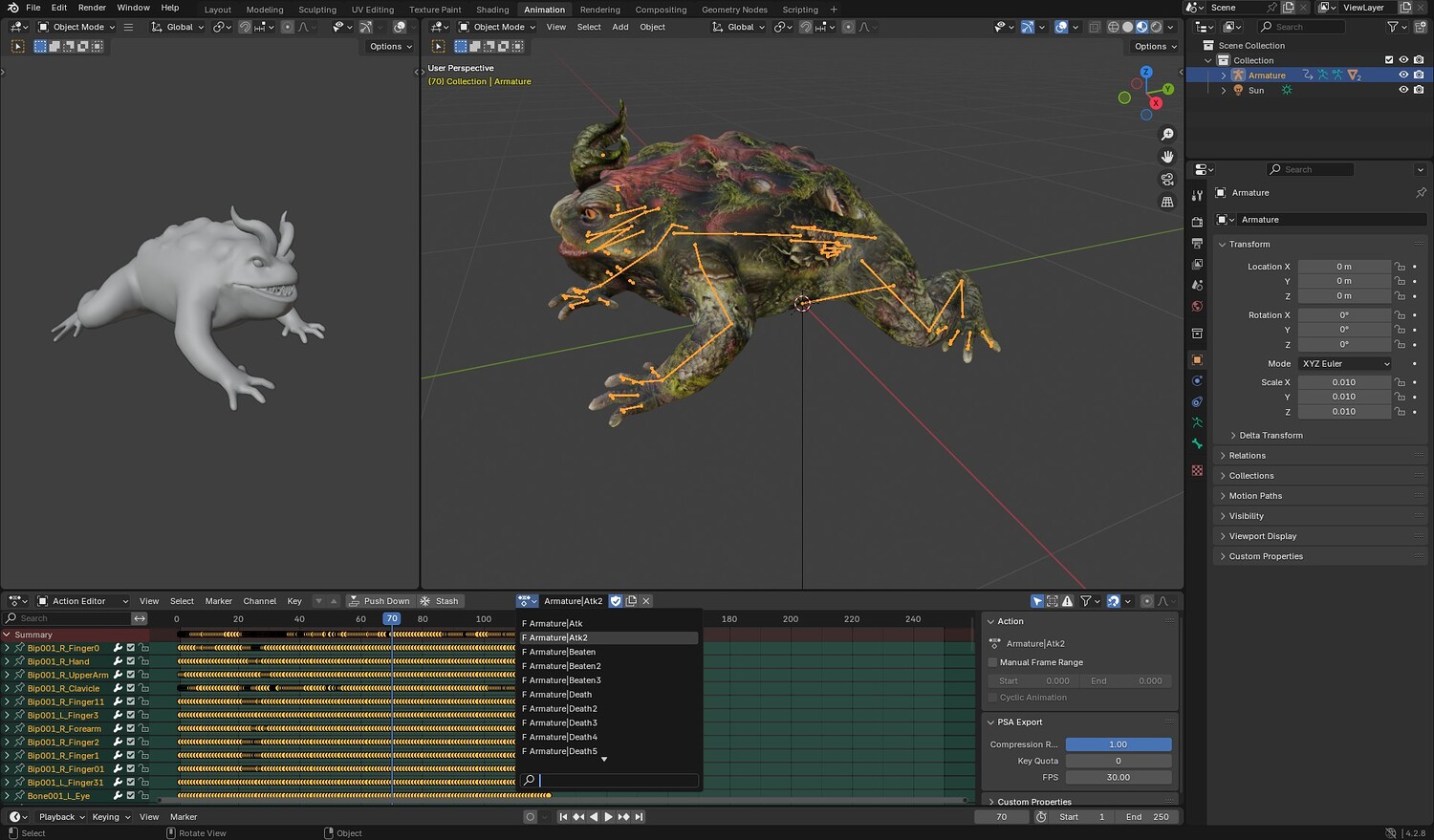The image size is (1434, 840).
Task: Open the XYZ Euler rotation mode dropdown
Action: [1344, 364]
